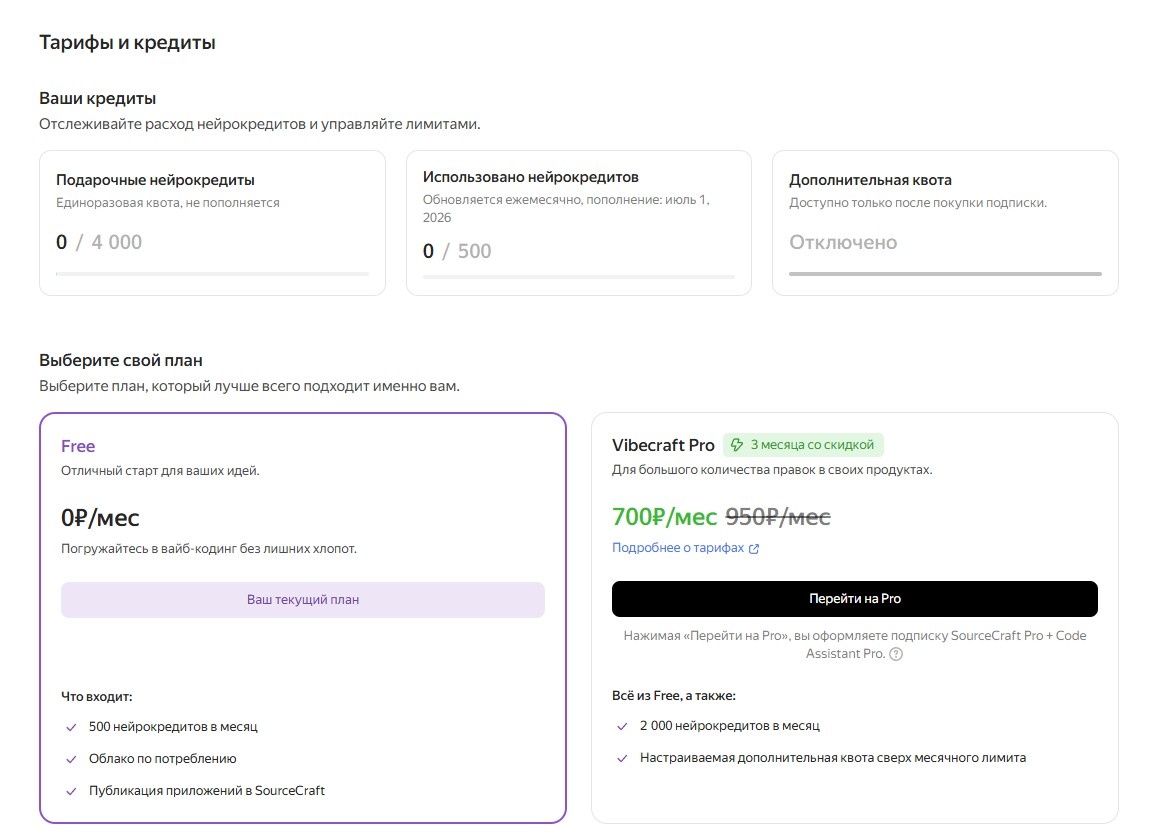
Task: Click the "Всё из Free, а также:" label
Action: [x=674, y=696]
